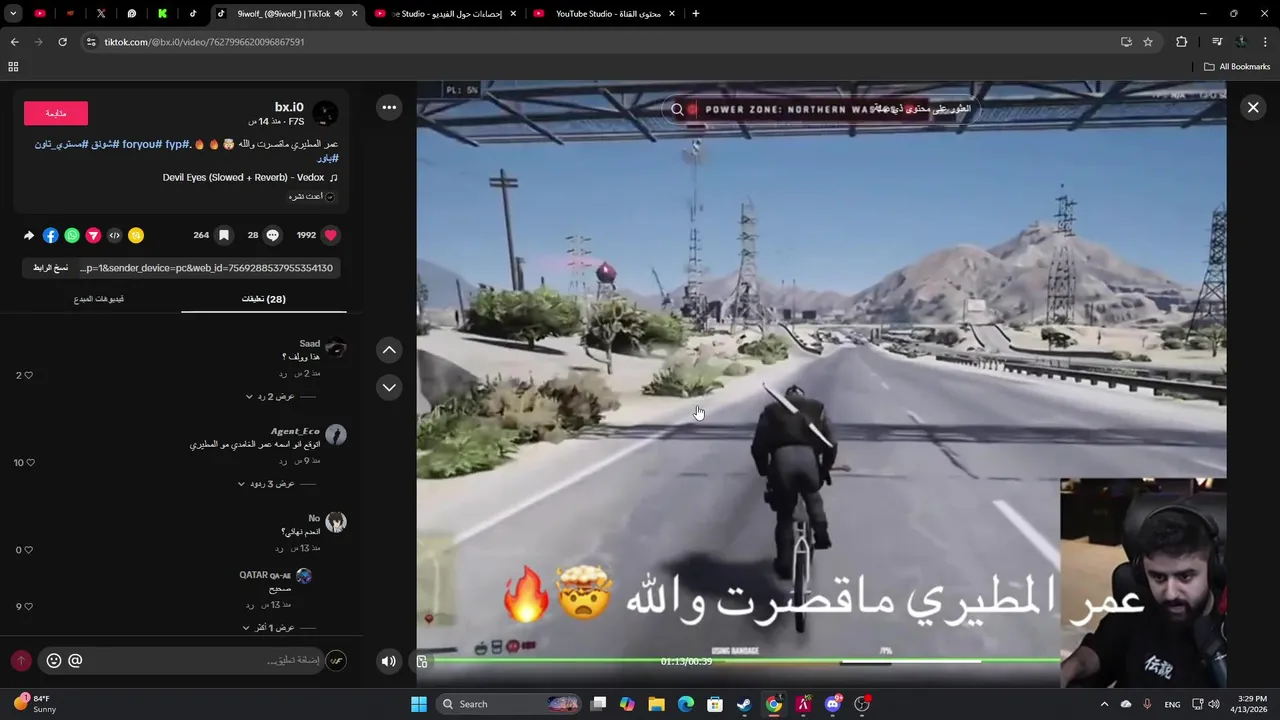The height and width of the screenshot is (720, 1280).
Task: Go back in browser history
Action: click(14, 42)
